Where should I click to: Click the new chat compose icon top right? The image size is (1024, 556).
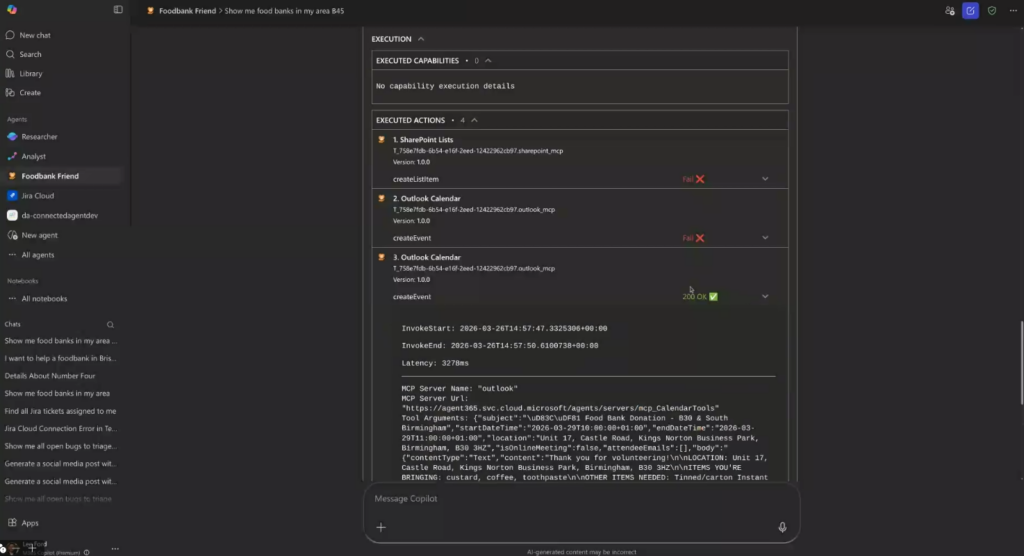click(x=970, y=10)
